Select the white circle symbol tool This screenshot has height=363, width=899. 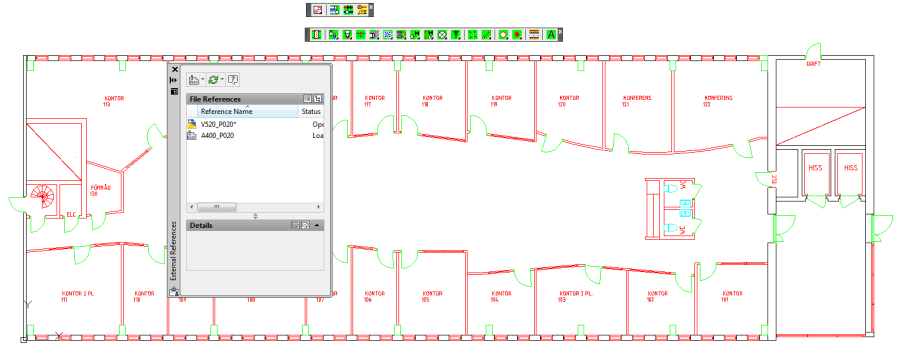pyautogui.click(x=503, y=35)
